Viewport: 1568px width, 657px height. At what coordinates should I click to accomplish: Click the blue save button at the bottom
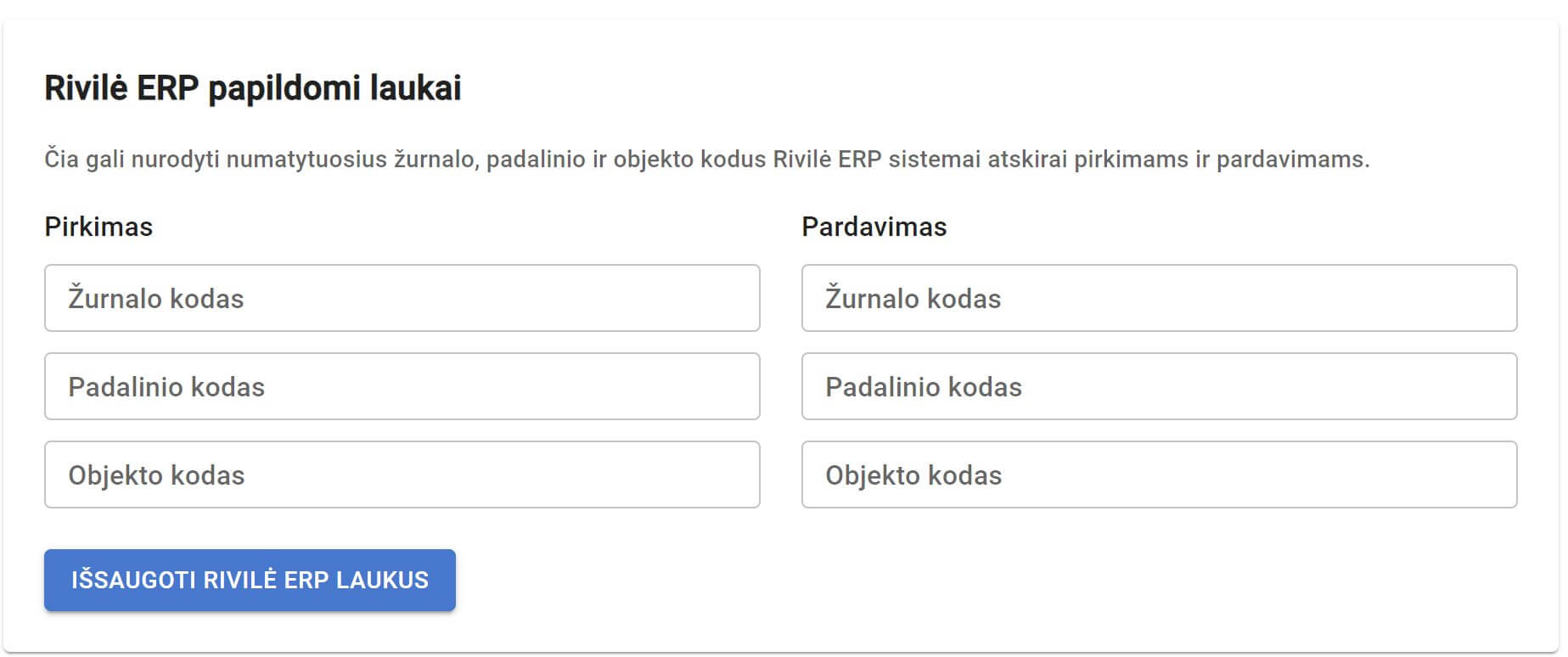(x=250, y=581)
